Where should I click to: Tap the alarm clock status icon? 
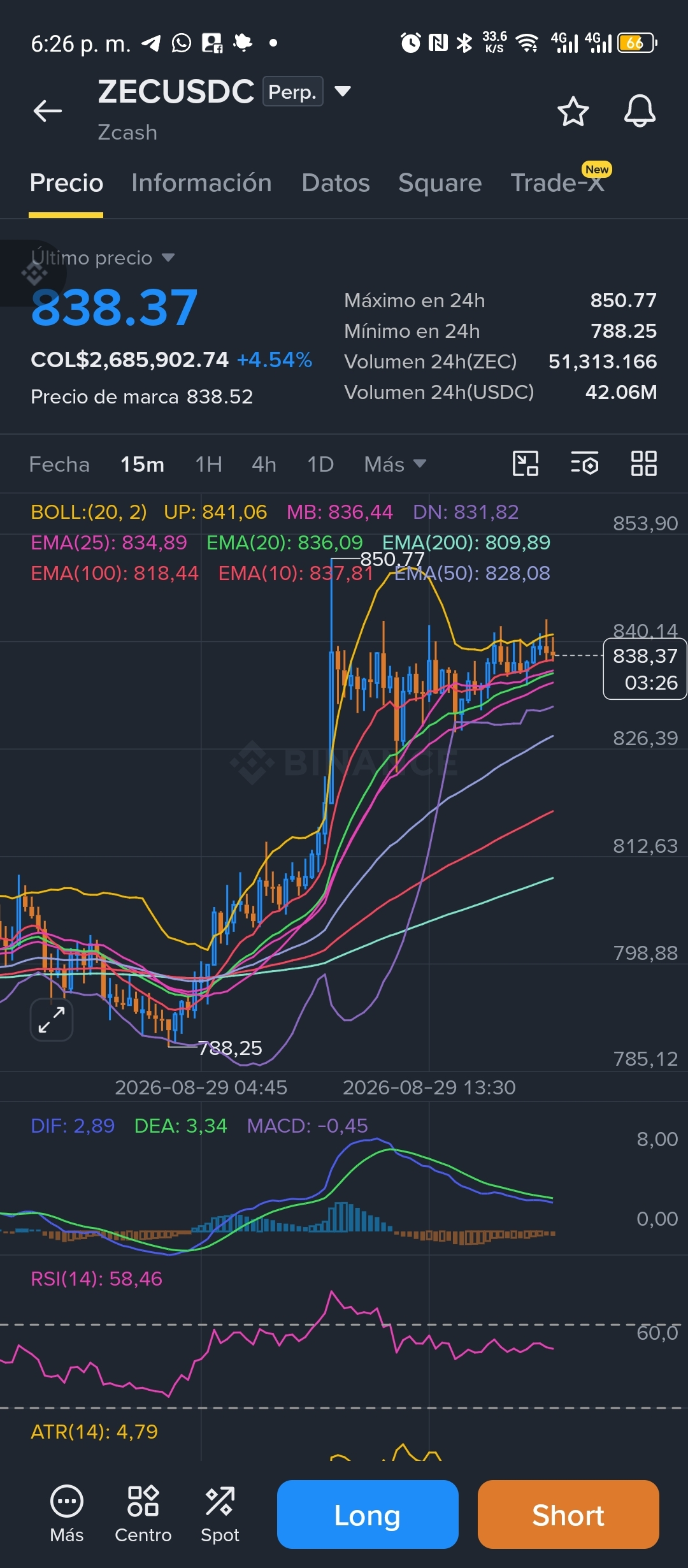pyautogui.click(x=410, y=43)
